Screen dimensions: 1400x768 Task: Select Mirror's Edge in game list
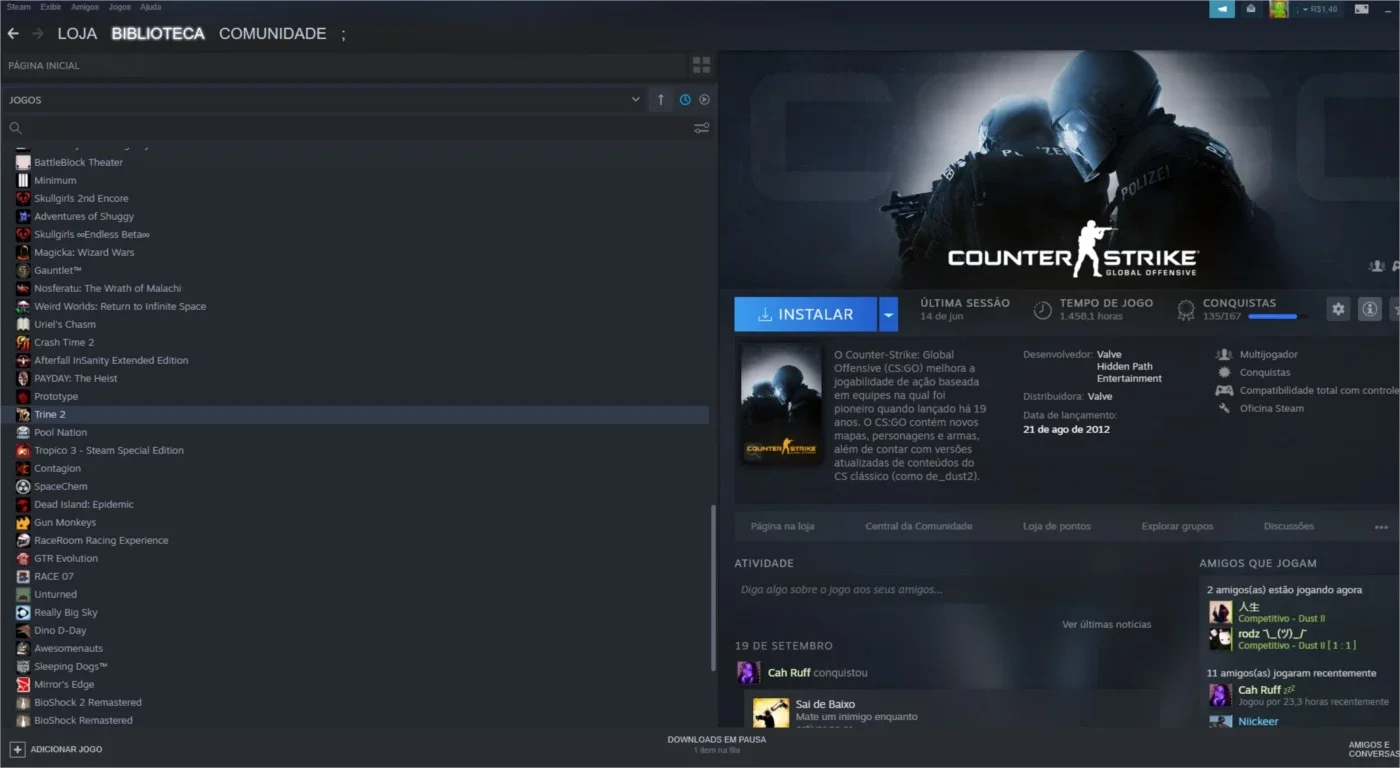click(x=64, y=684)
